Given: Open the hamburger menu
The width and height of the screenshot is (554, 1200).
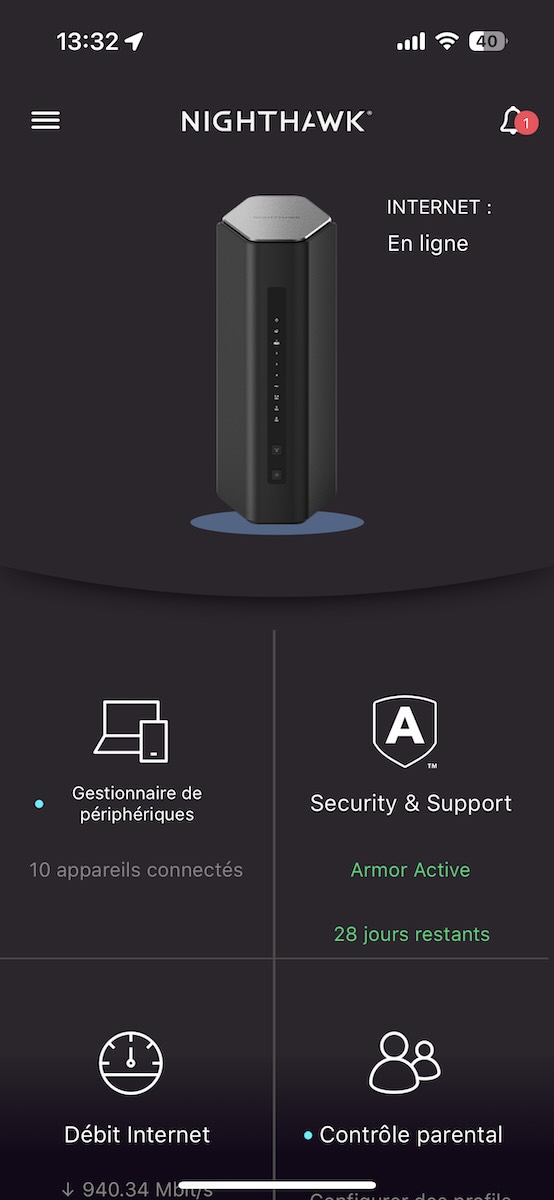Looking at the screenshot, I should [x=46, y=120].
